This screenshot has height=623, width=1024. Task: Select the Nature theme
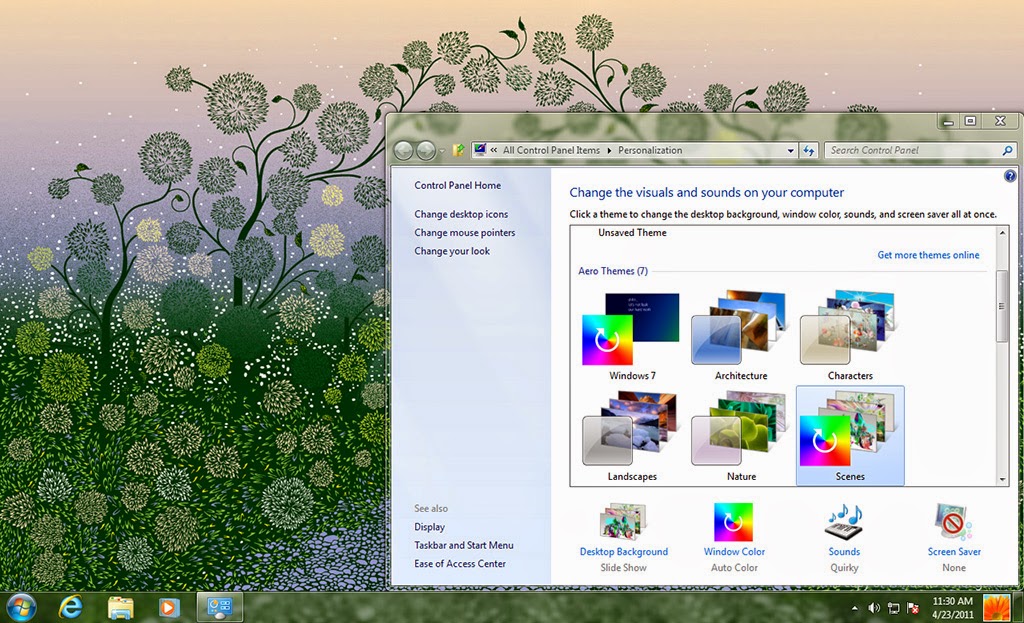[741, 436]
